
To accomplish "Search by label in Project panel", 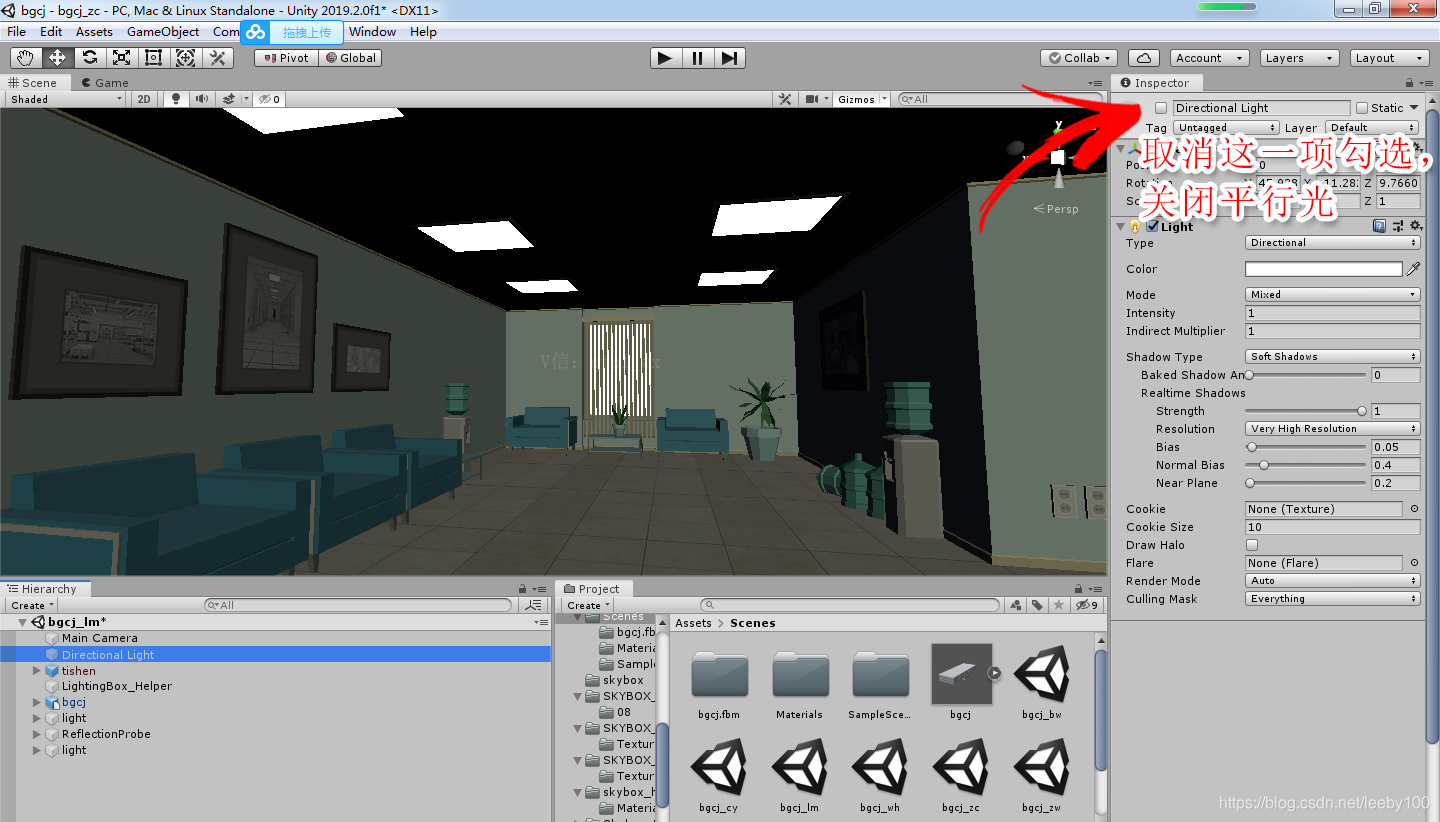I will pos(1038,605).
